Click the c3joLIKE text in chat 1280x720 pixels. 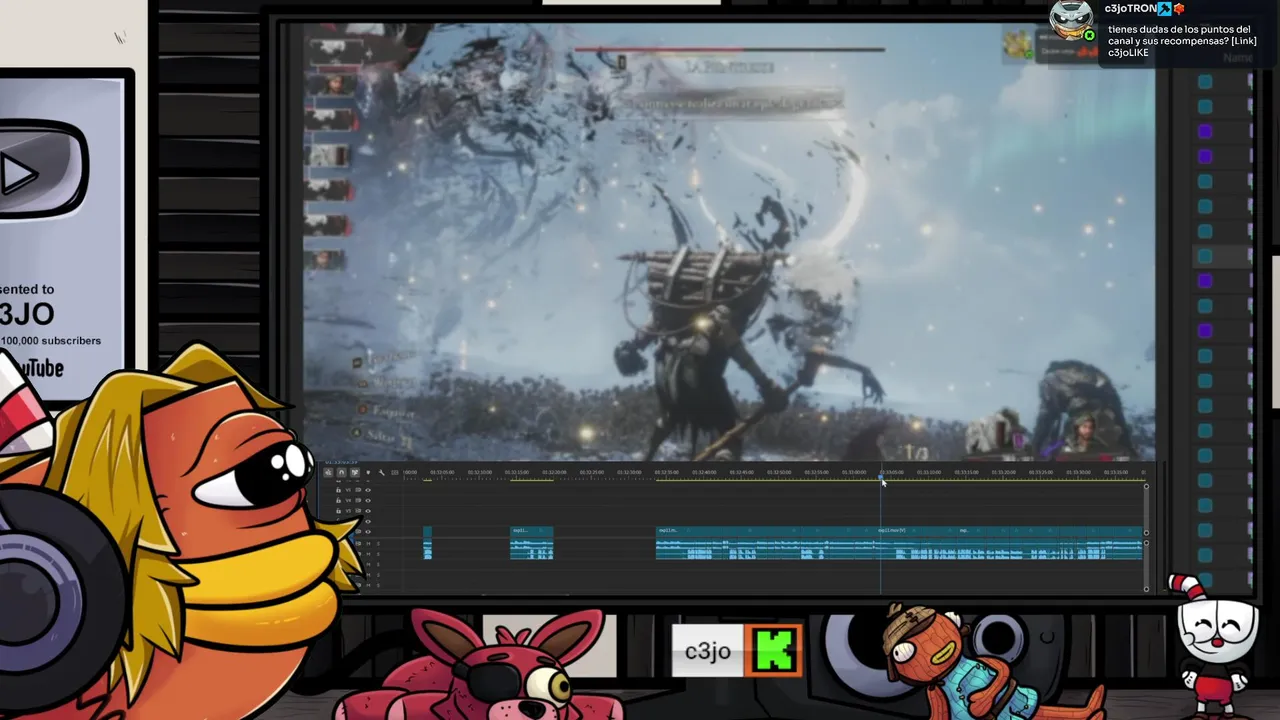coord(1128,53)
